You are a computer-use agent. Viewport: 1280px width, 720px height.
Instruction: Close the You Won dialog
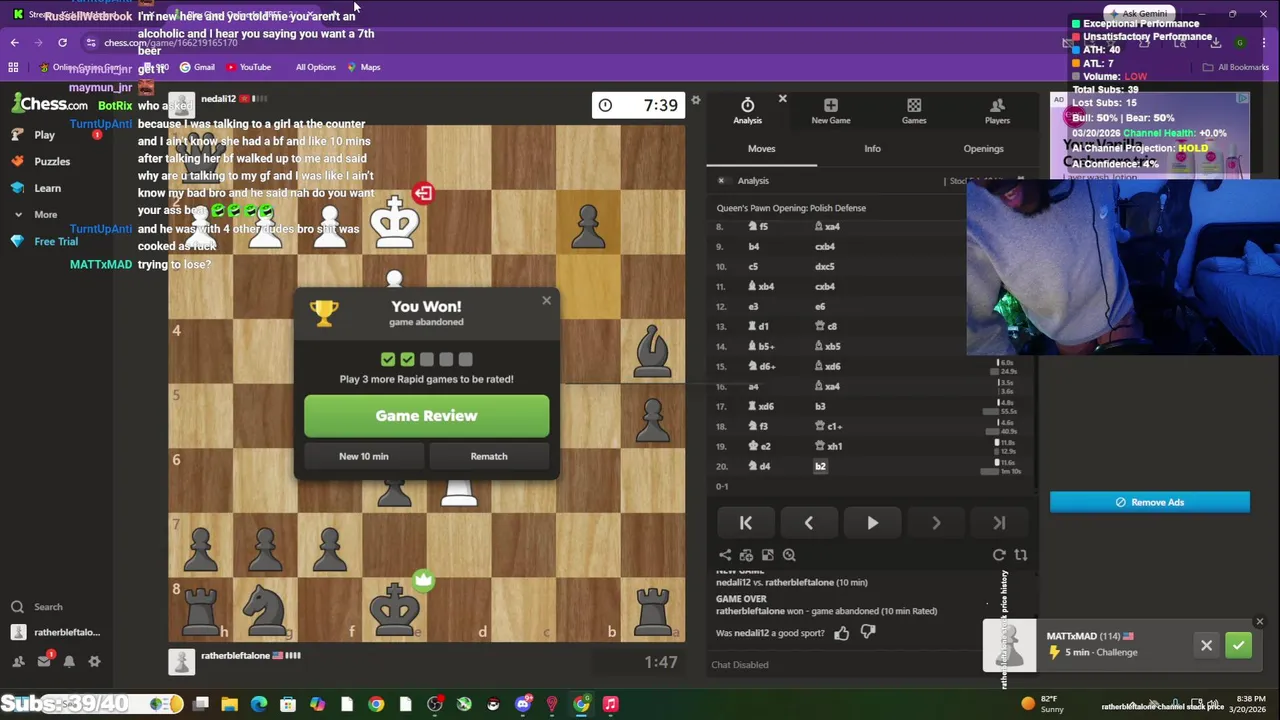click(x=546, y=300)
